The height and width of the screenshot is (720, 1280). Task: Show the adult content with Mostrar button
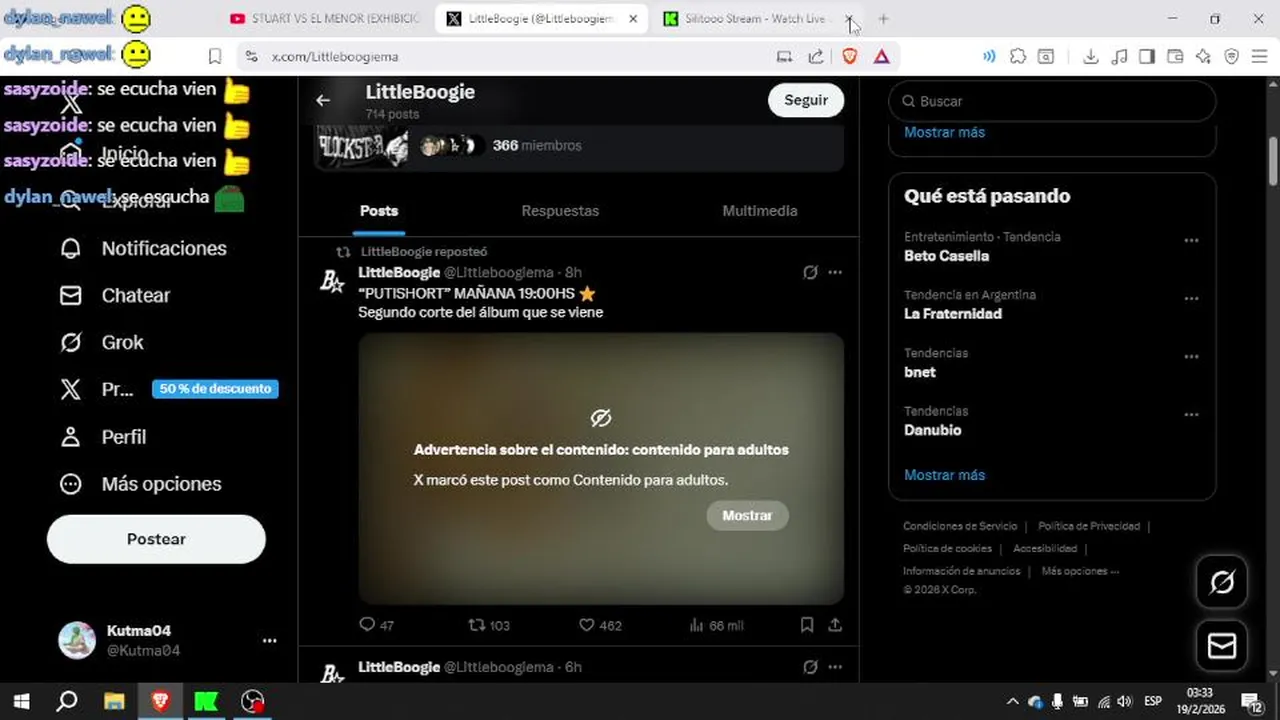(747, 515)
